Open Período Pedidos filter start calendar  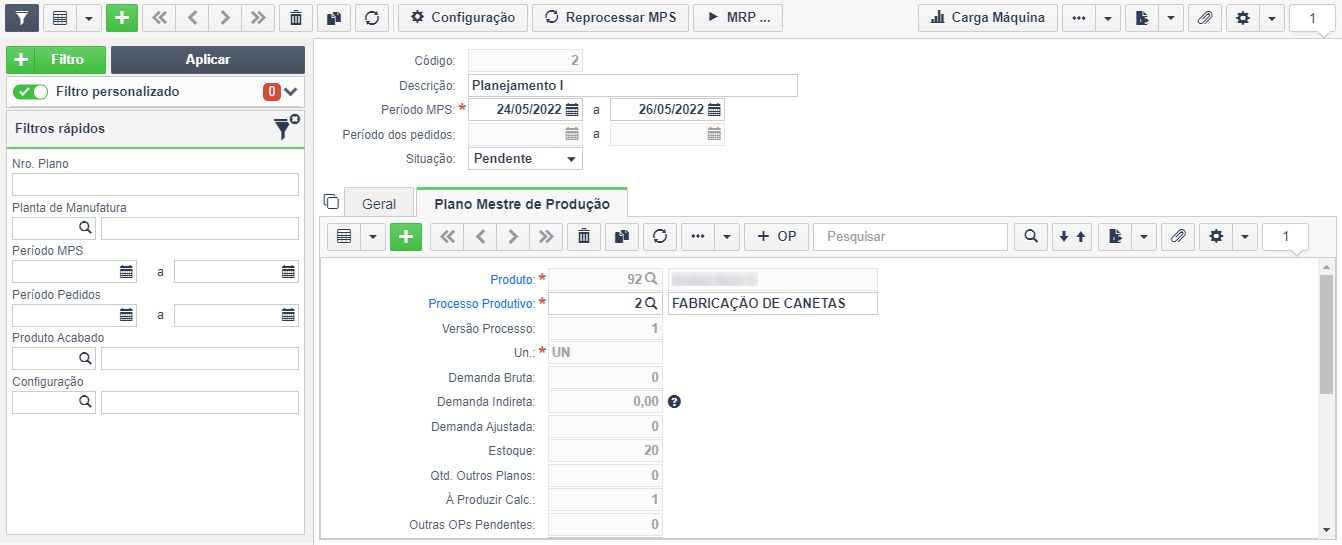tap(127, 315)
